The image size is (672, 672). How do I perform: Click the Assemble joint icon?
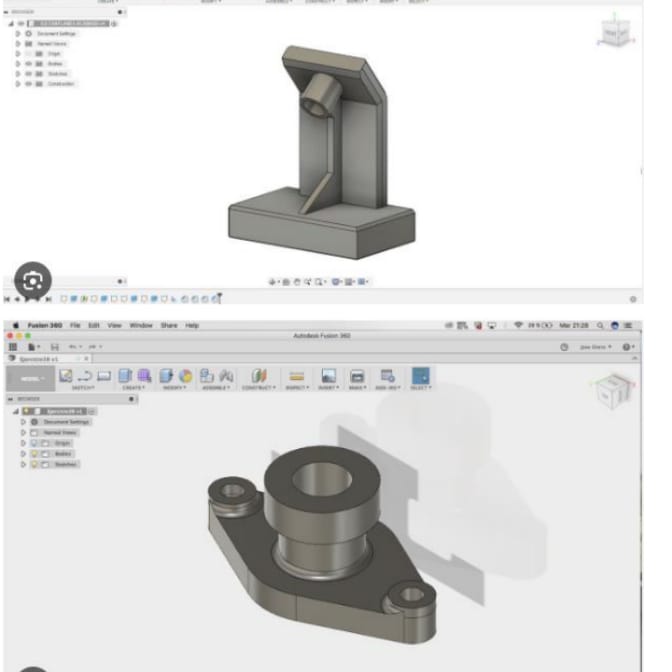(208, 377)
